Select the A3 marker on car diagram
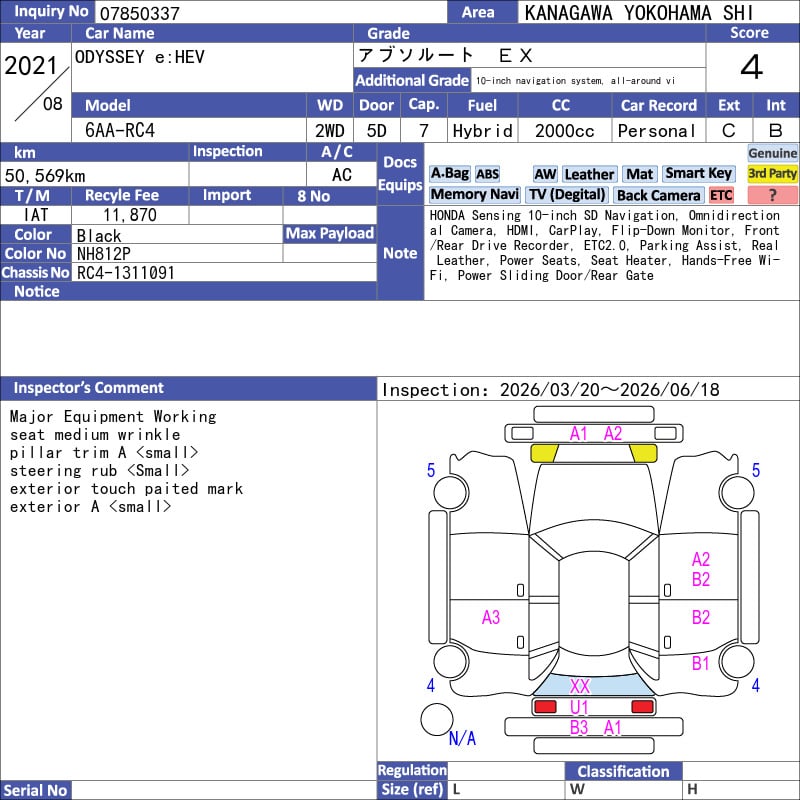Viewport: 800px width, 800px height. pos(490,617)
